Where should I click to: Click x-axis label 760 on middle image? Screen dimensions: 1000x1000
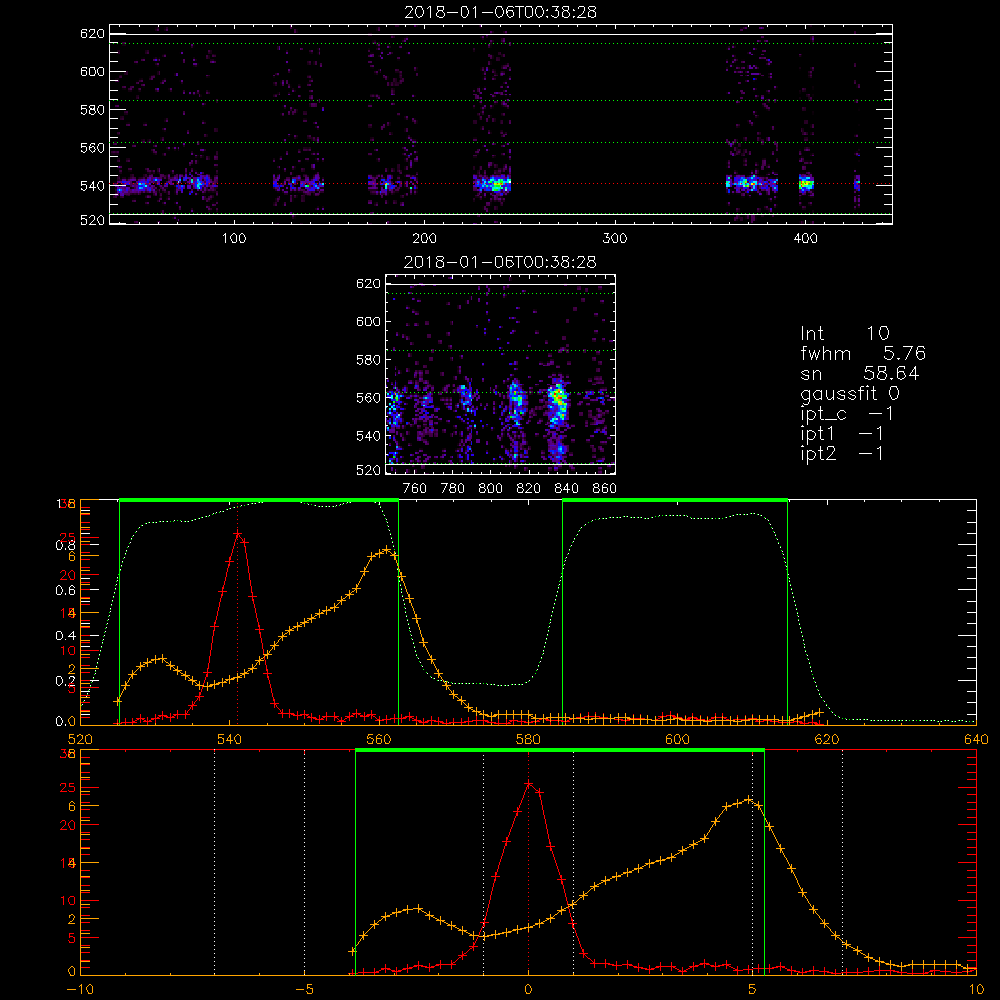[415, 489]
